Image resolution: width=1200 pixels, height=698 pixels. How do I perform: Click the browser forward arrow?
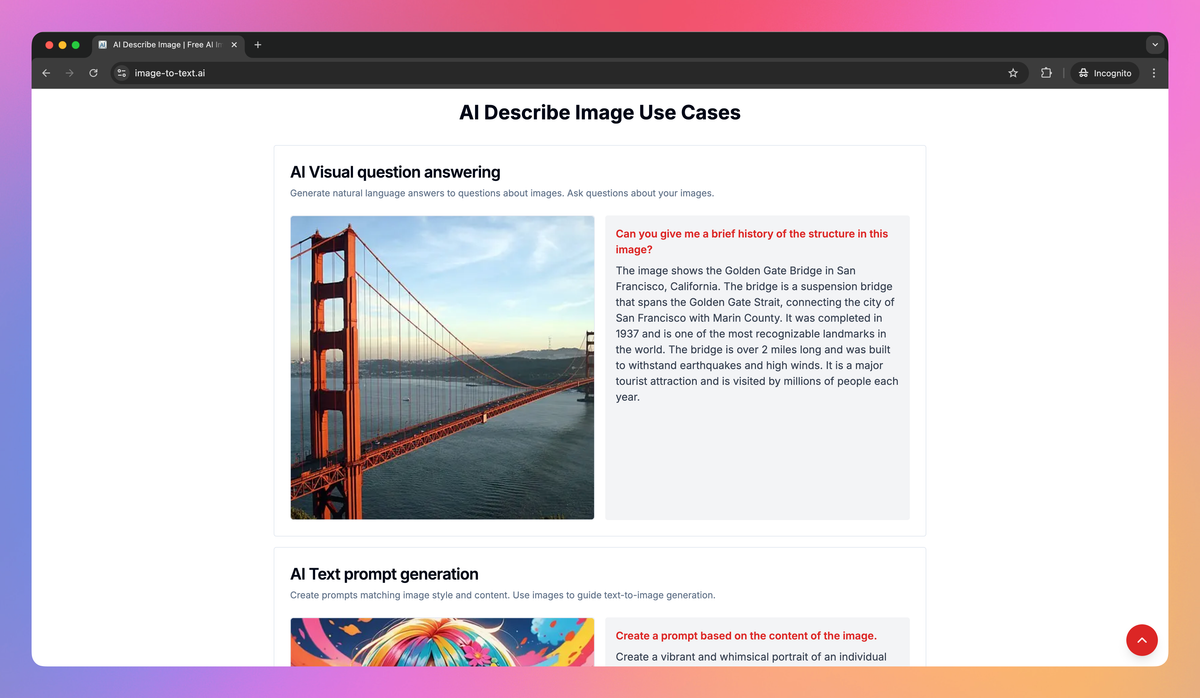(x=70, y=73)
